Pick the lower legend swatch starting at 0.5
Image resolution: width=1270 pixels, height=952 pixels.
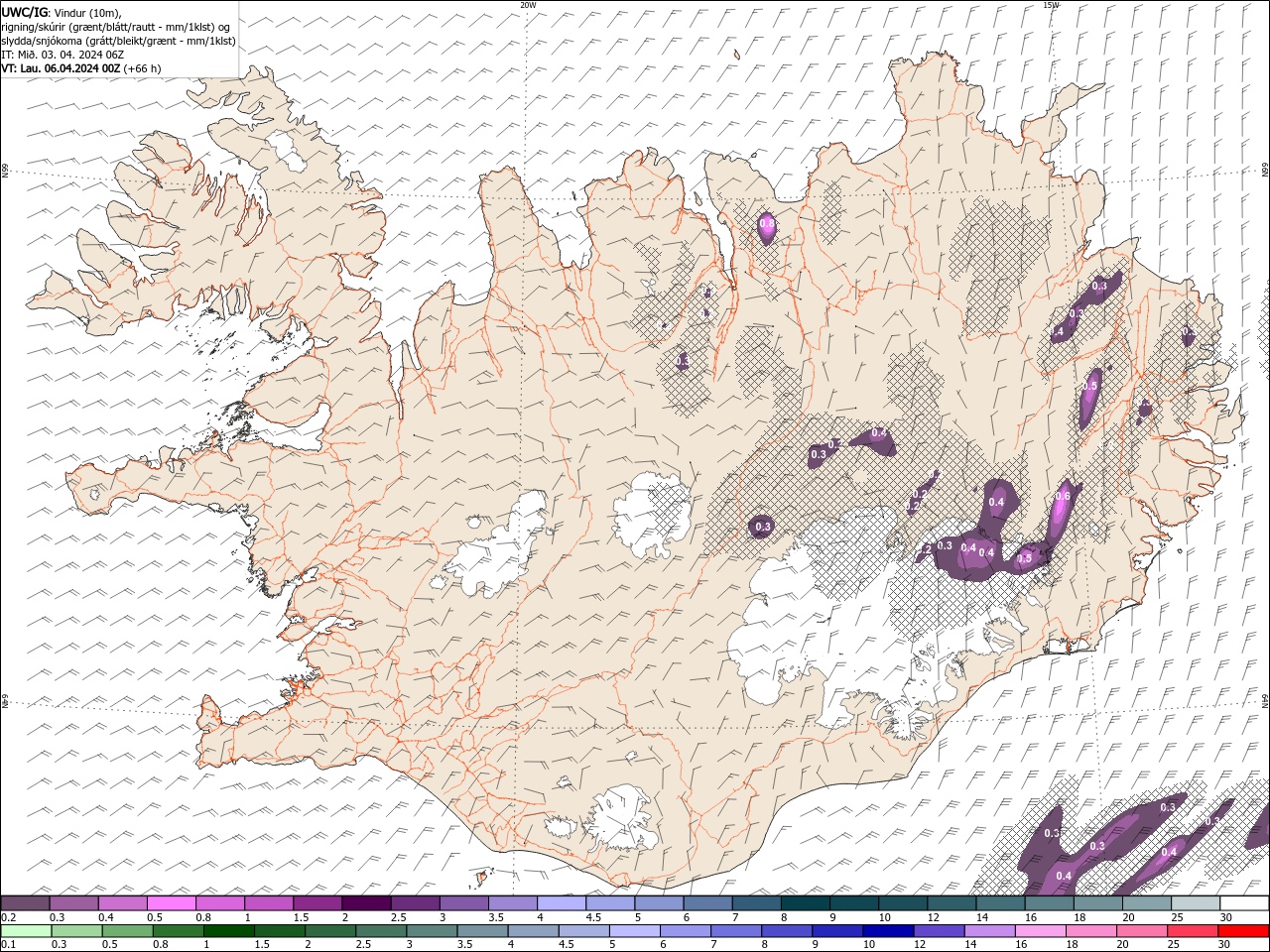click(x=127, y=931)
